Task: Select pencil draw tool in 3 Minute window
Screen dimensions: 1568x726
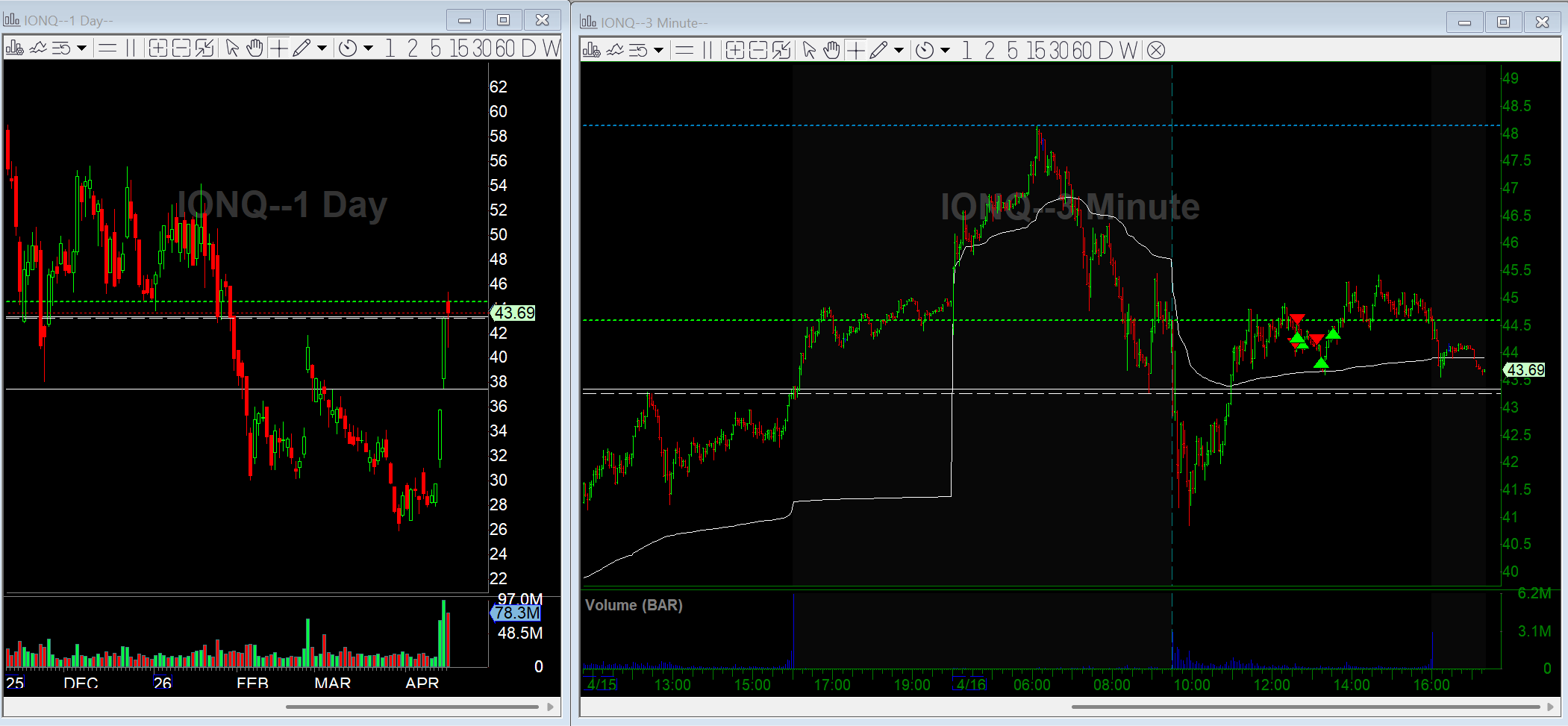Action: 878,50
